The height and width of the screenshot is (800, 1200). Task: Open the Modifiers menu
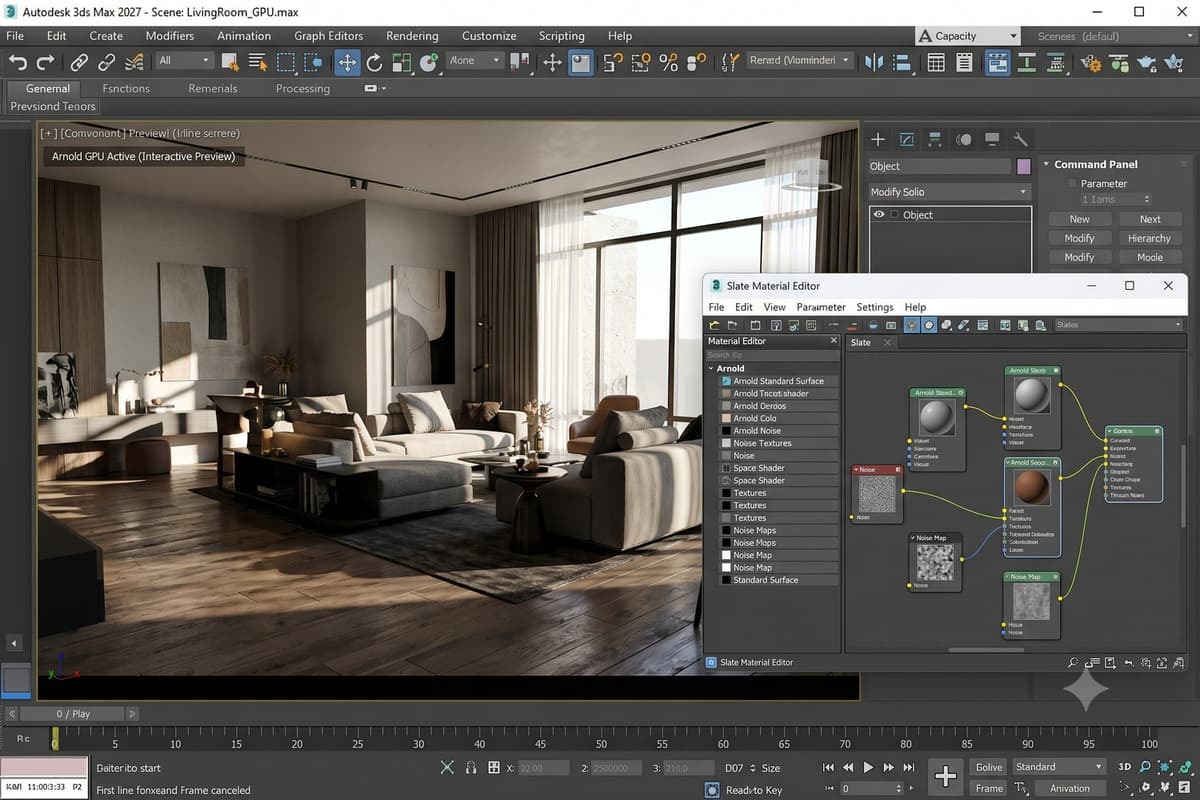(x=170, y=36)
